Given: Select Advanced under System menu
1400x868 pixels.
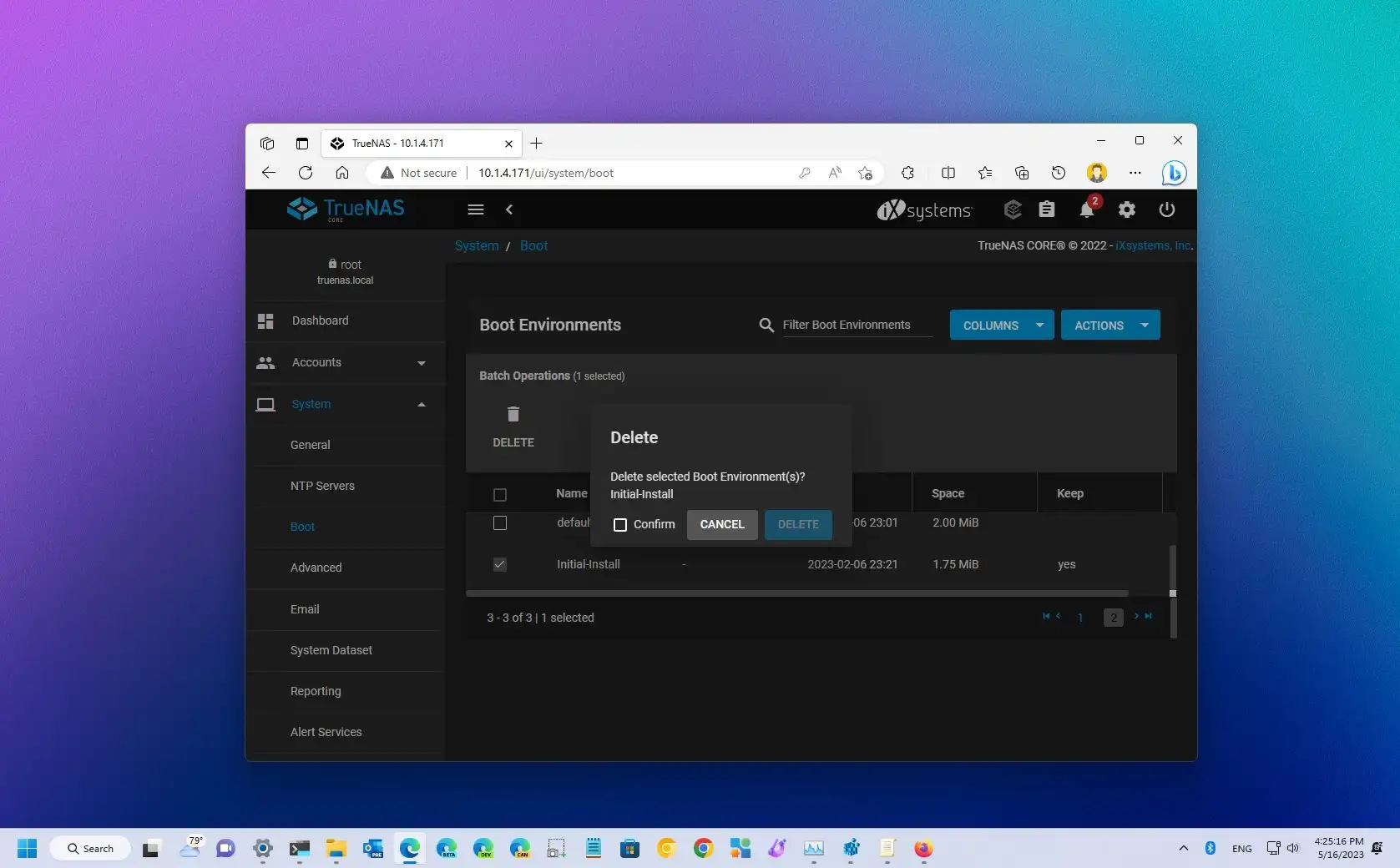Looking at the screenshot, I should point(316,568).
